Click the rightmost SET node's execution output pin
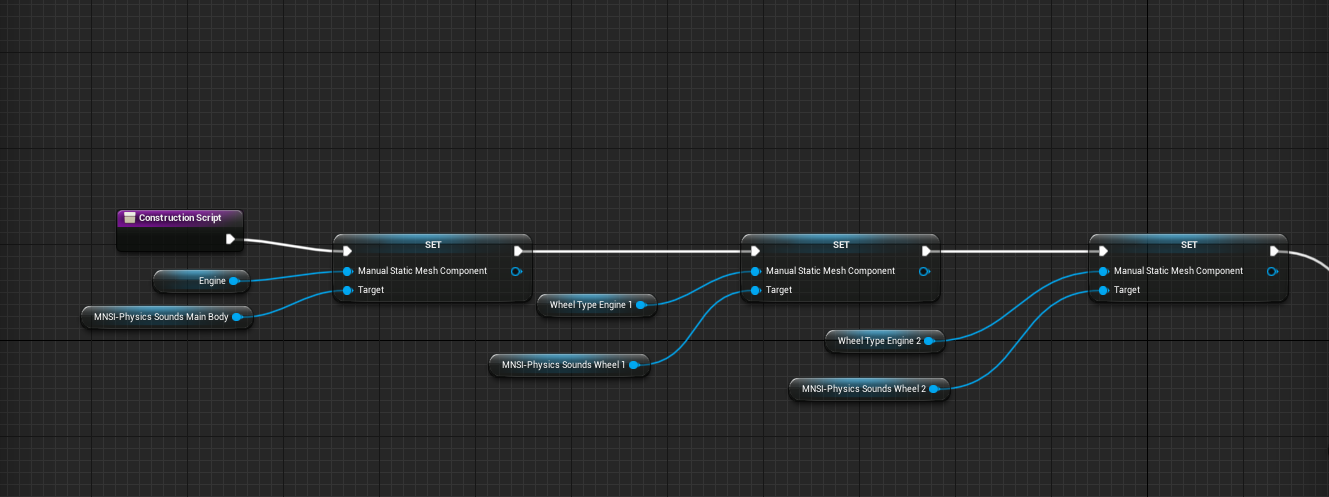 pyautogui.click(x=1274, y=251)
